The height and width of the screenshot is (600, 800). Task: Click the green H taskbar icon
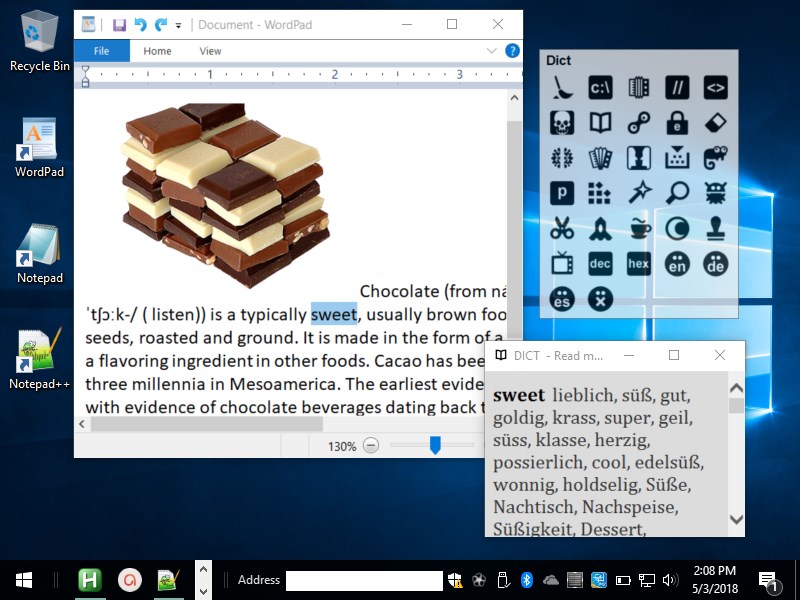[90, 580]
